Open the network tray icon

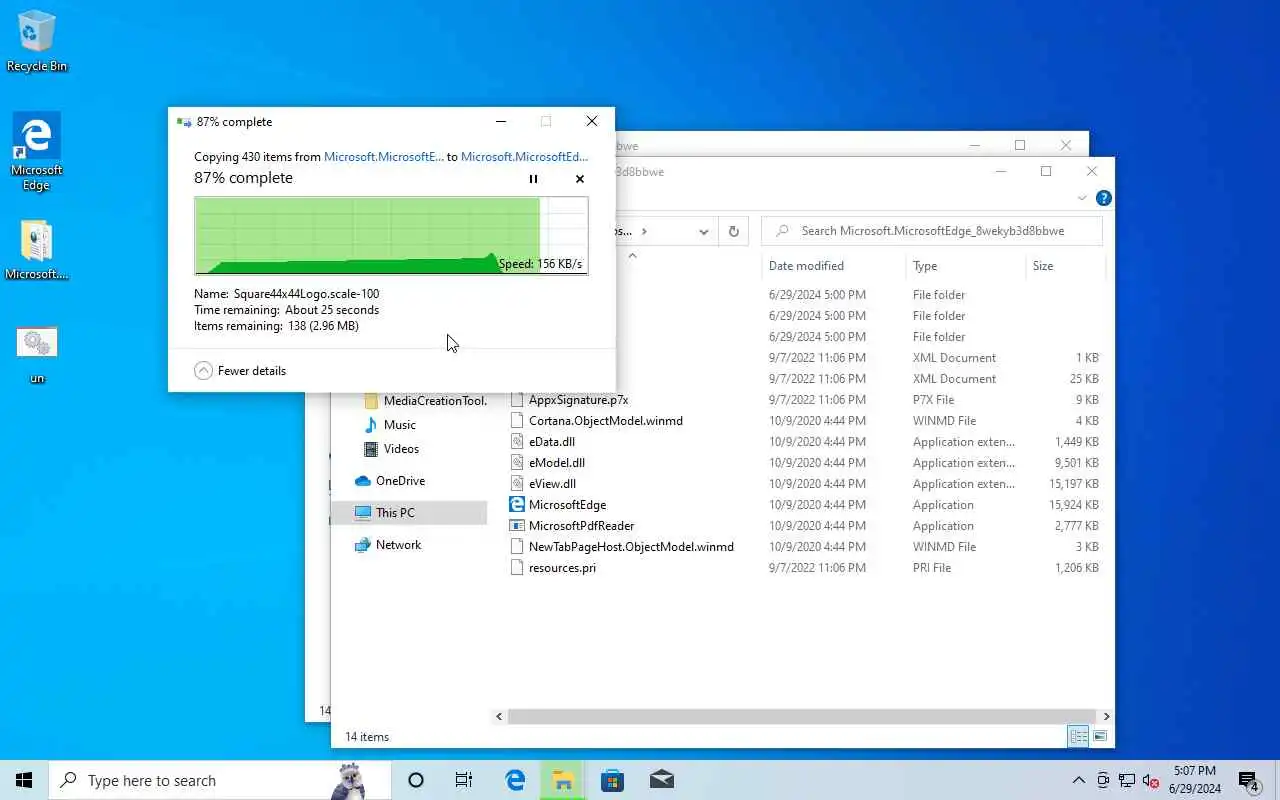[1127, 781]
